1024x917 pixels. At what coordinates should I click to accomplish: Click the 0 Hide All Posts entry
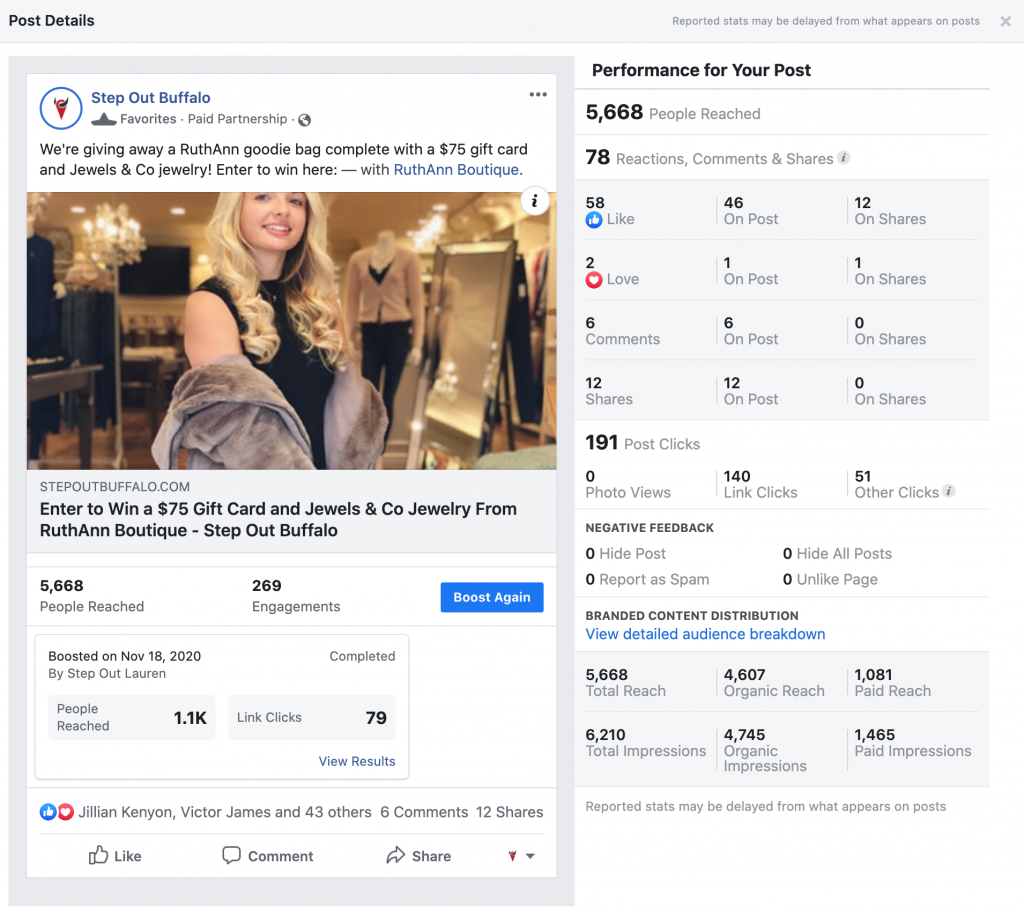(837, 554)
